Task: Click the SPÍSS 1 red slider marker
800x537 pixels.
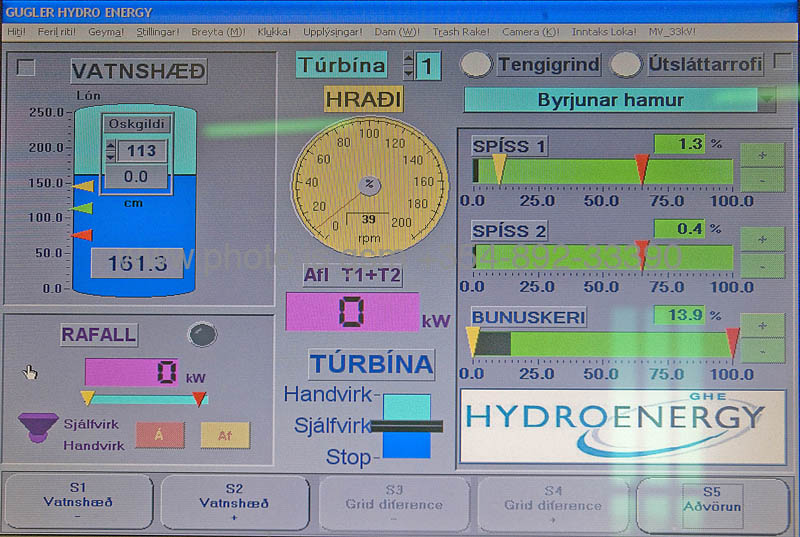Action: (x=642, y=169)
